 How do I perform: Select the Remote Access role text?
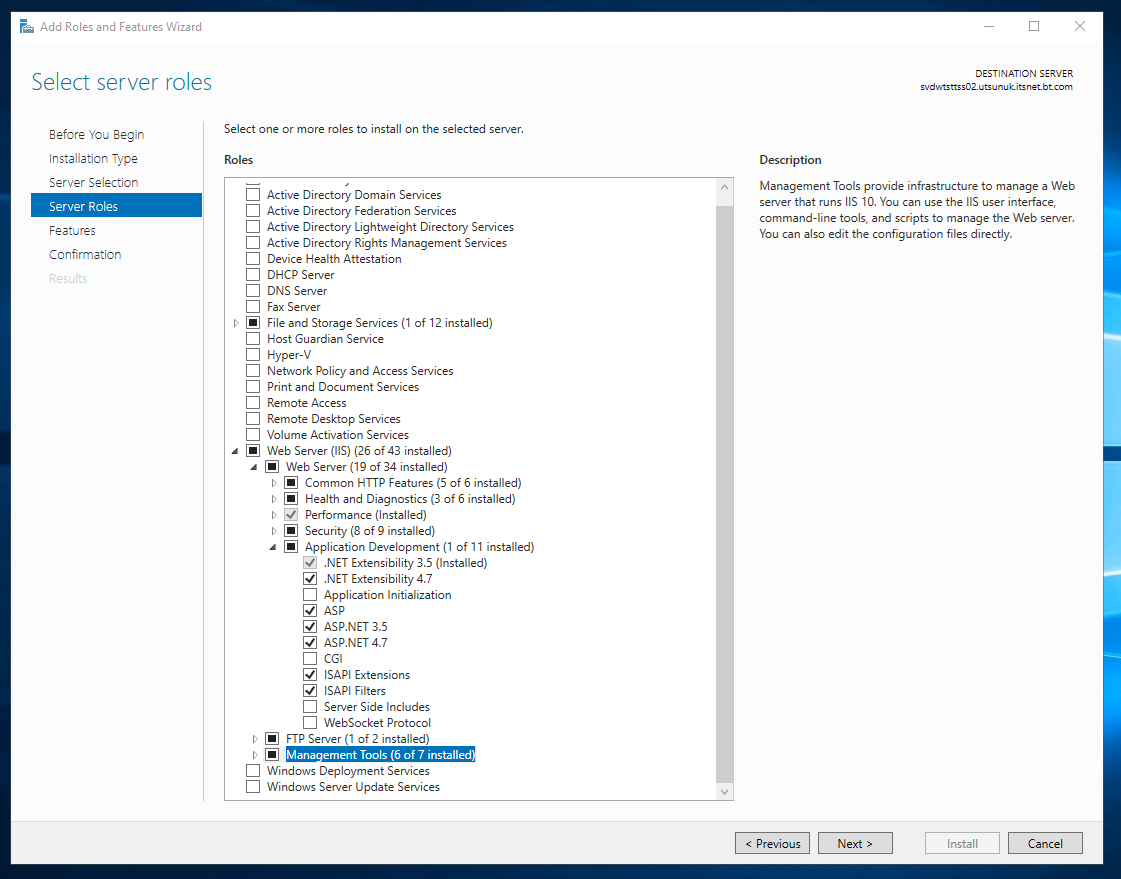[x=307, y=403]
